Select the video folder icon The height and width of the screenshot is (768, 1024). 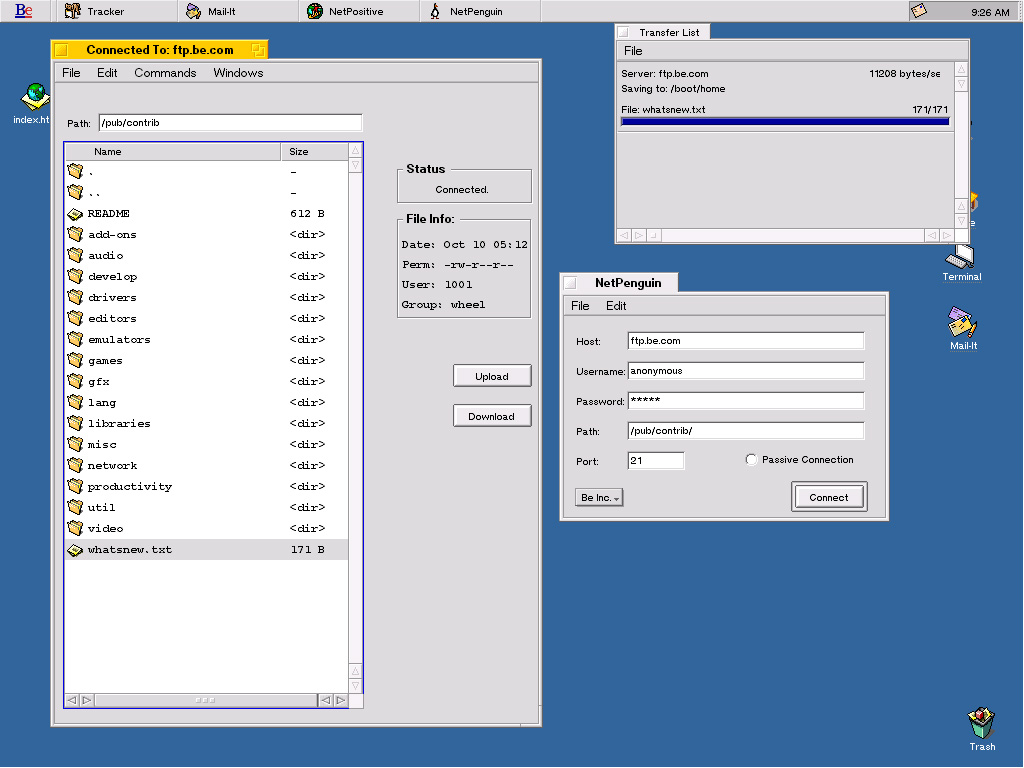pos(75,528)
